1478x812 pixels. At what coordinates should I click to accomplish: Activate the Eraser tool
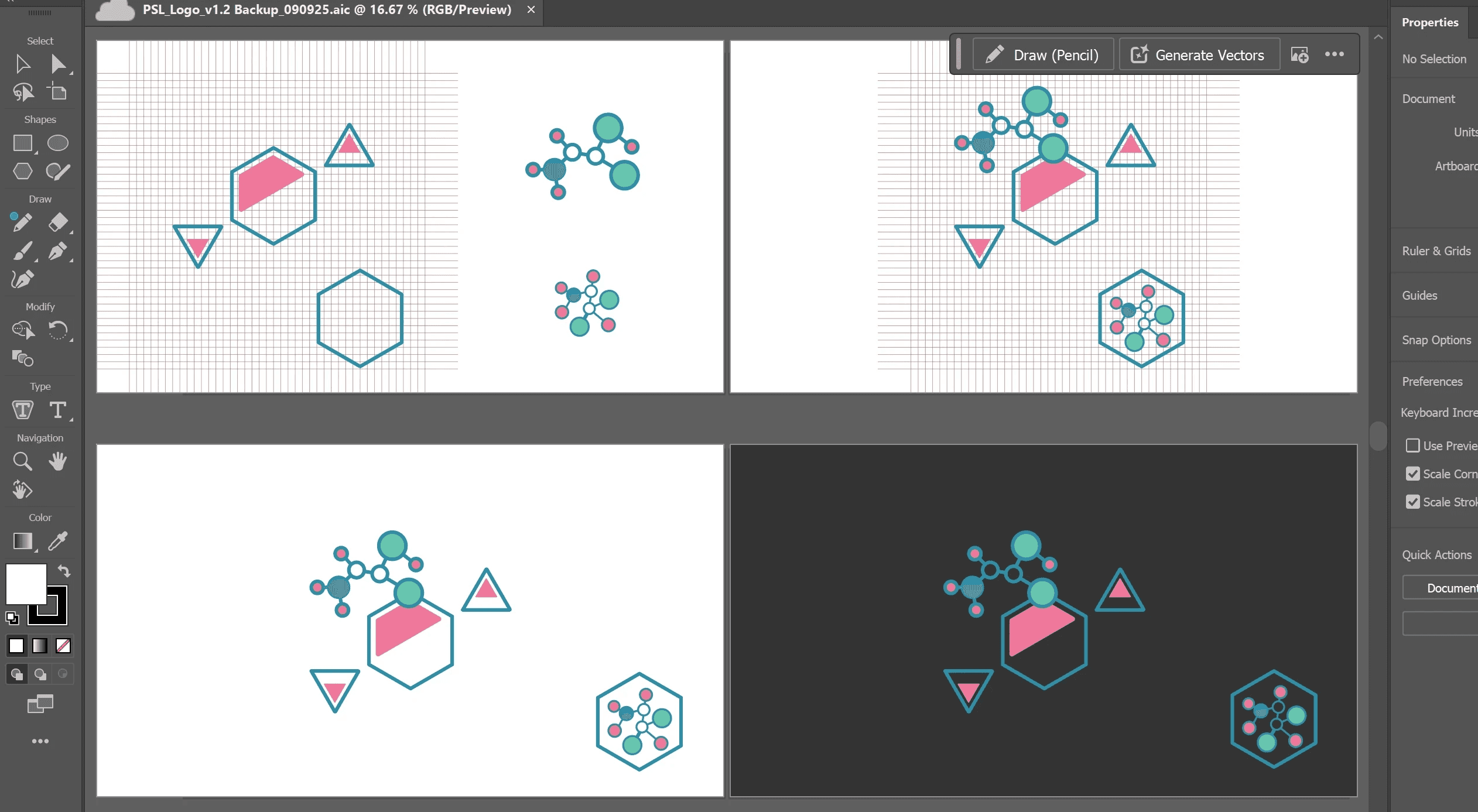click(x=58, y=222)
